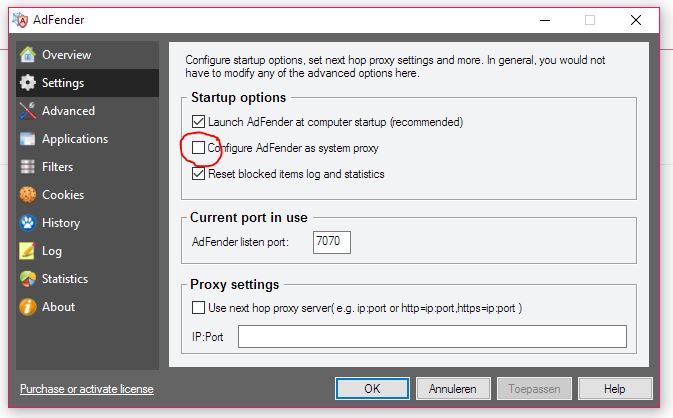
Task: Switch to the Filters section
Action: coord(88,167)
